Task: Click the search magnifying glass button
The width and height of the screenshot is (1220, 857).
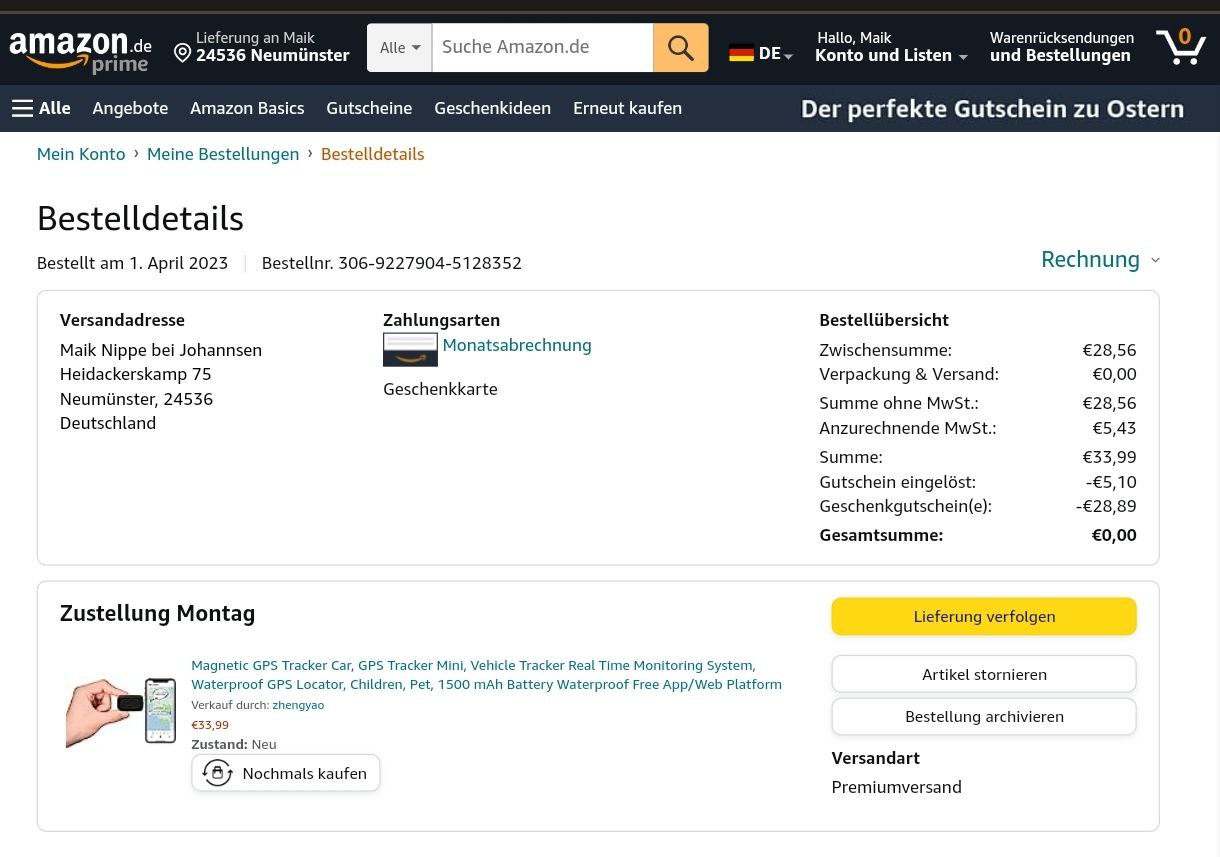Action: click(x=680, y=48)
